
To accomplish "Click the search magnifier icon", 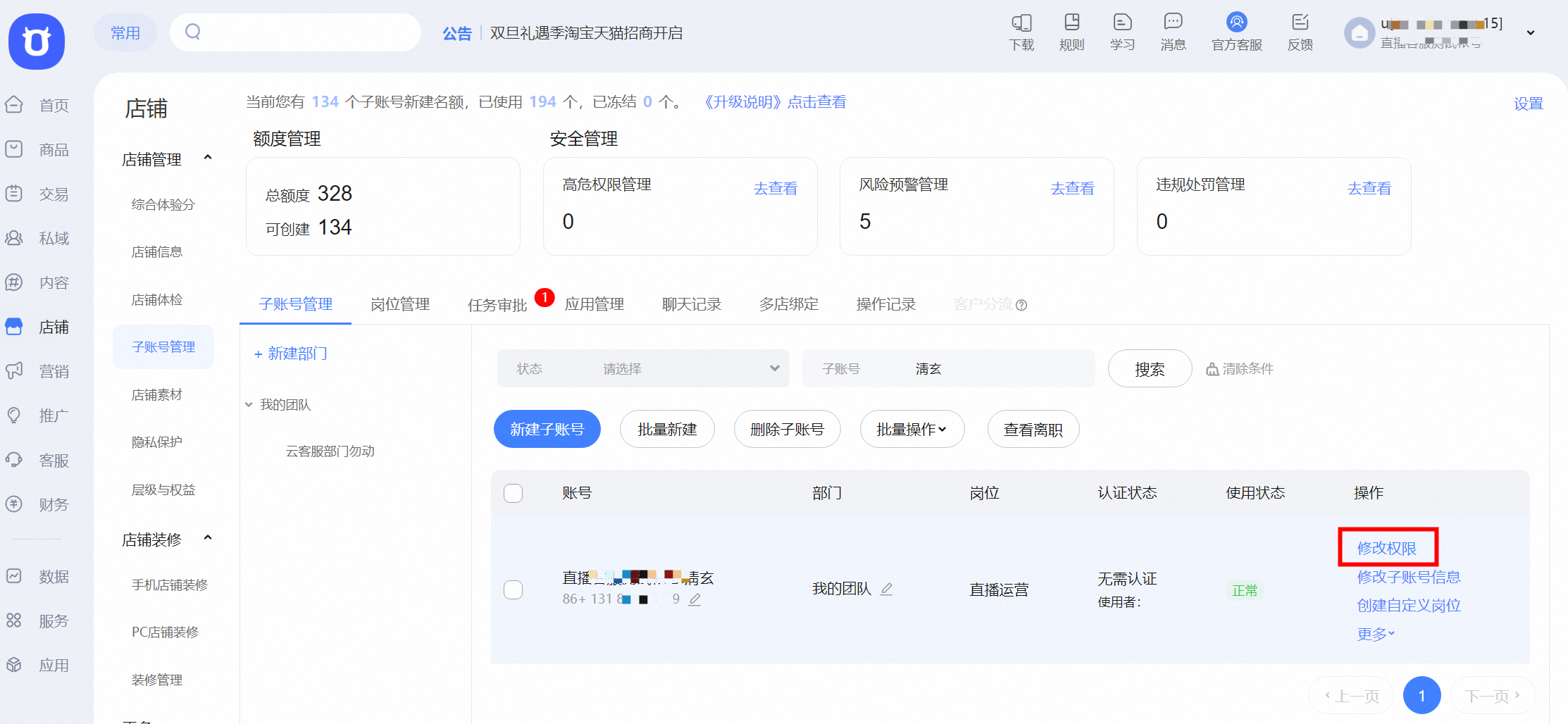I will tap(193, 32).
